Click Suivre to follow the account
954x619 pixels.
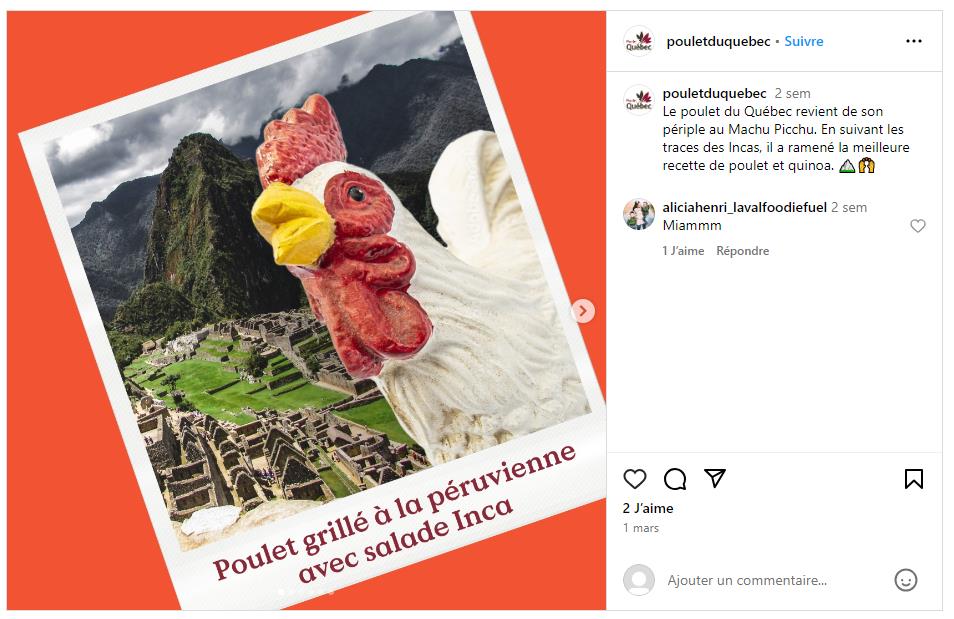pyautogui.click(x=804, y=41)
